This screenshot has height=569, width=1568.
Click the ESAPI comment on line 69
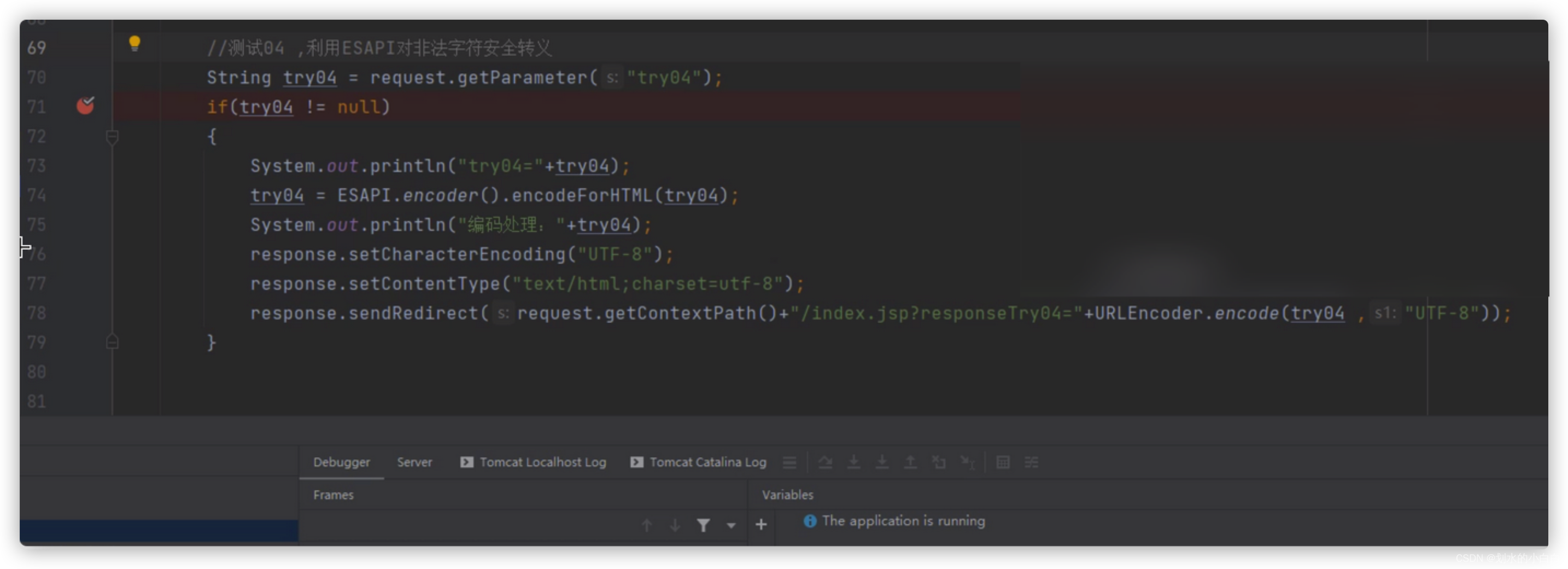[379, 48]
